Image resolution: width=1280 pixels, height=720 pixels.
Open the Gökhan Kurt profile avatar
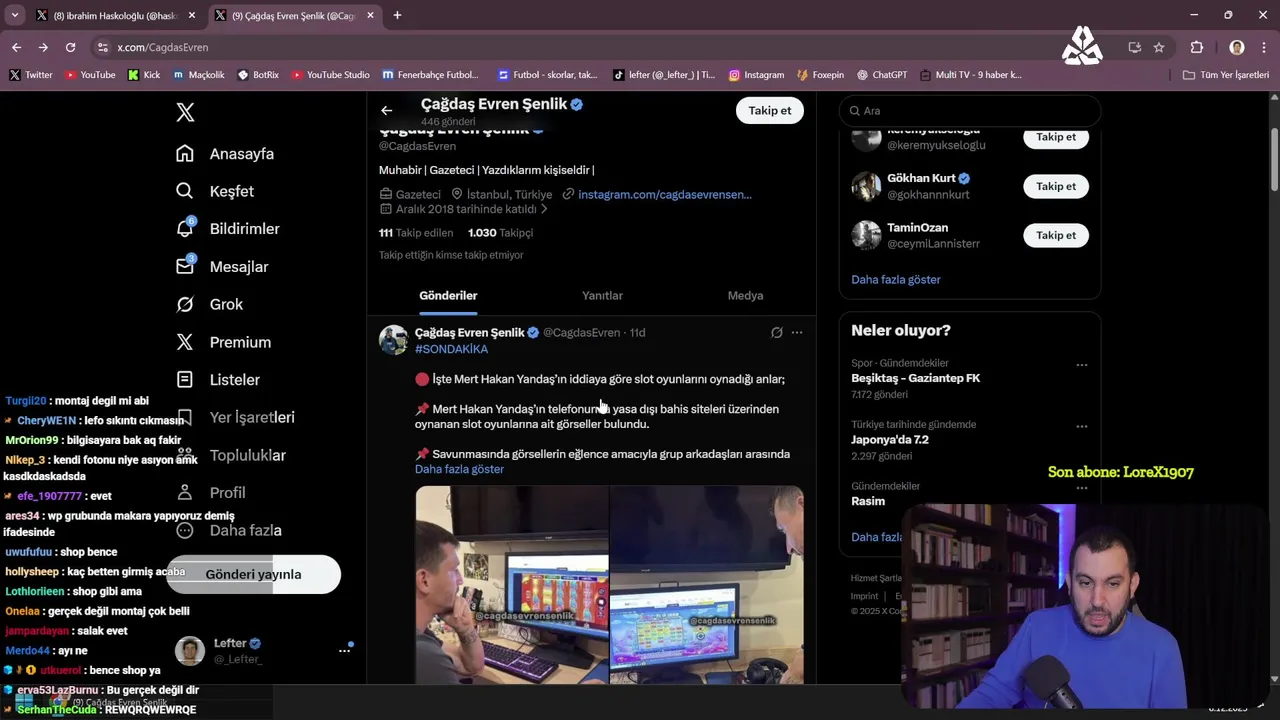866,186
